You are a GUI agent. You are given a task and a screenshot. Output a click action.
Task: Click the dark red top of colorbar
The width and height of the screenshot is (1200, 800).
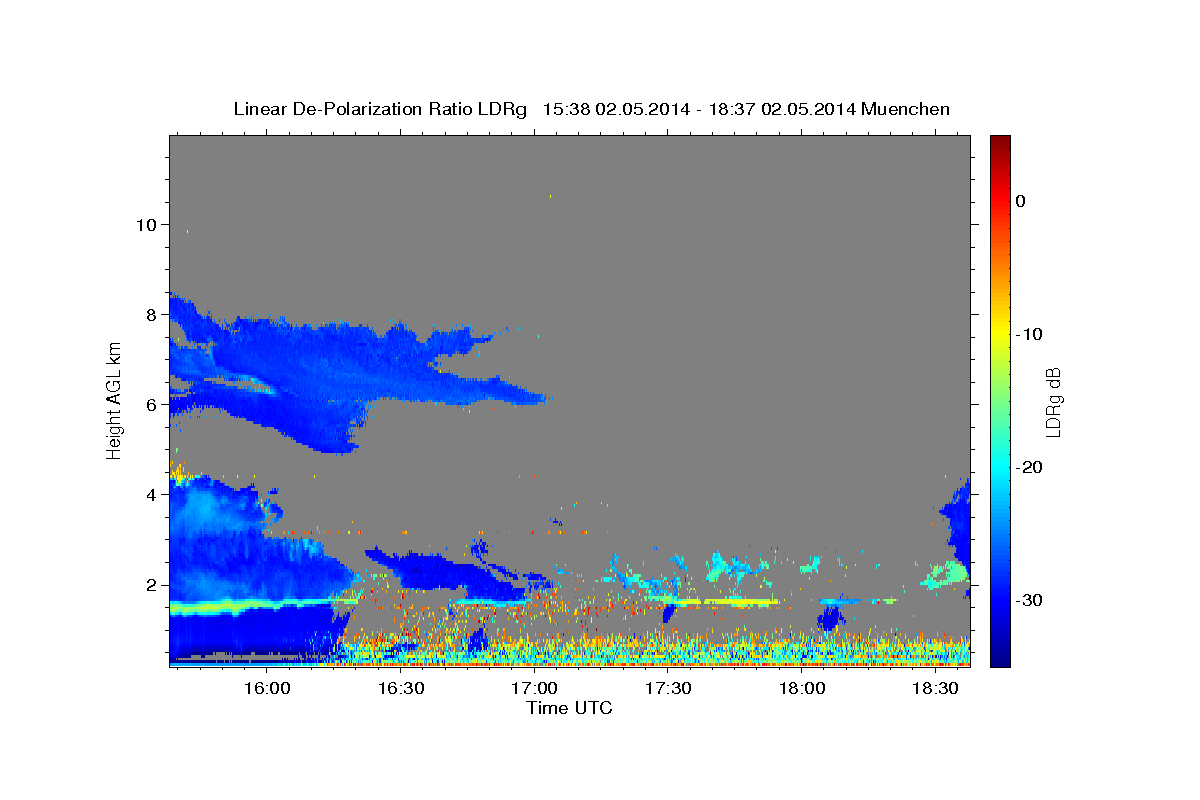click(x=1000, y=140)
